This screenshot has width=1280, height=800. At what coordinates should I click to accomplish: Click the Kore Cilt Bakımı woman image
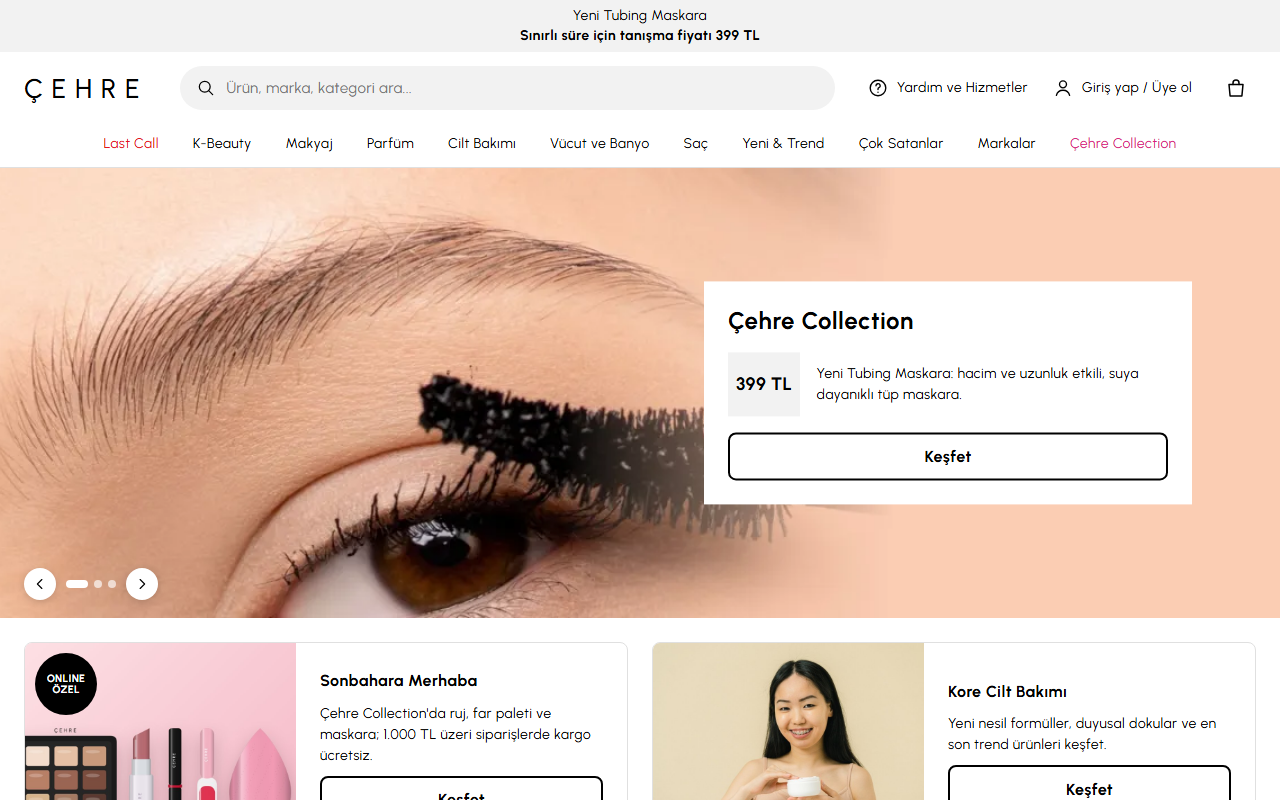(788, 722)
